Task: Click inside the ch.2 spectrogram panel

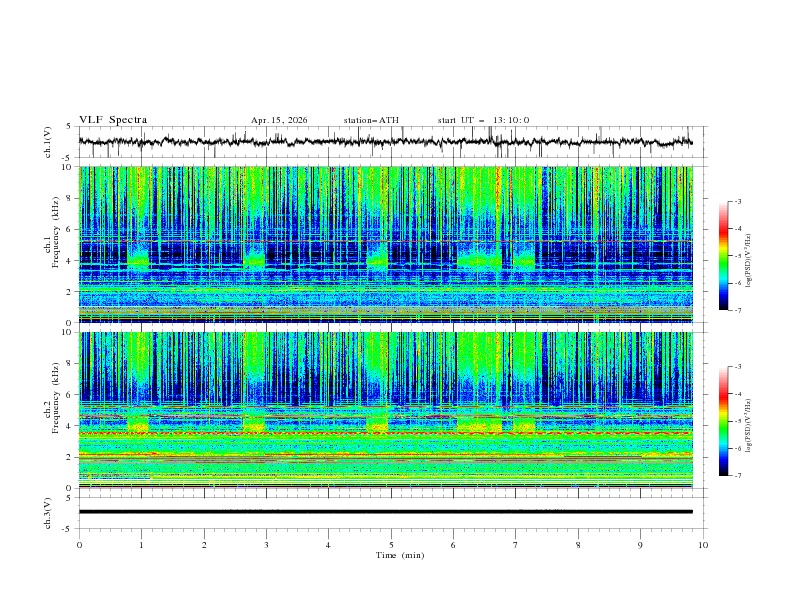Action: click(385, 410)
